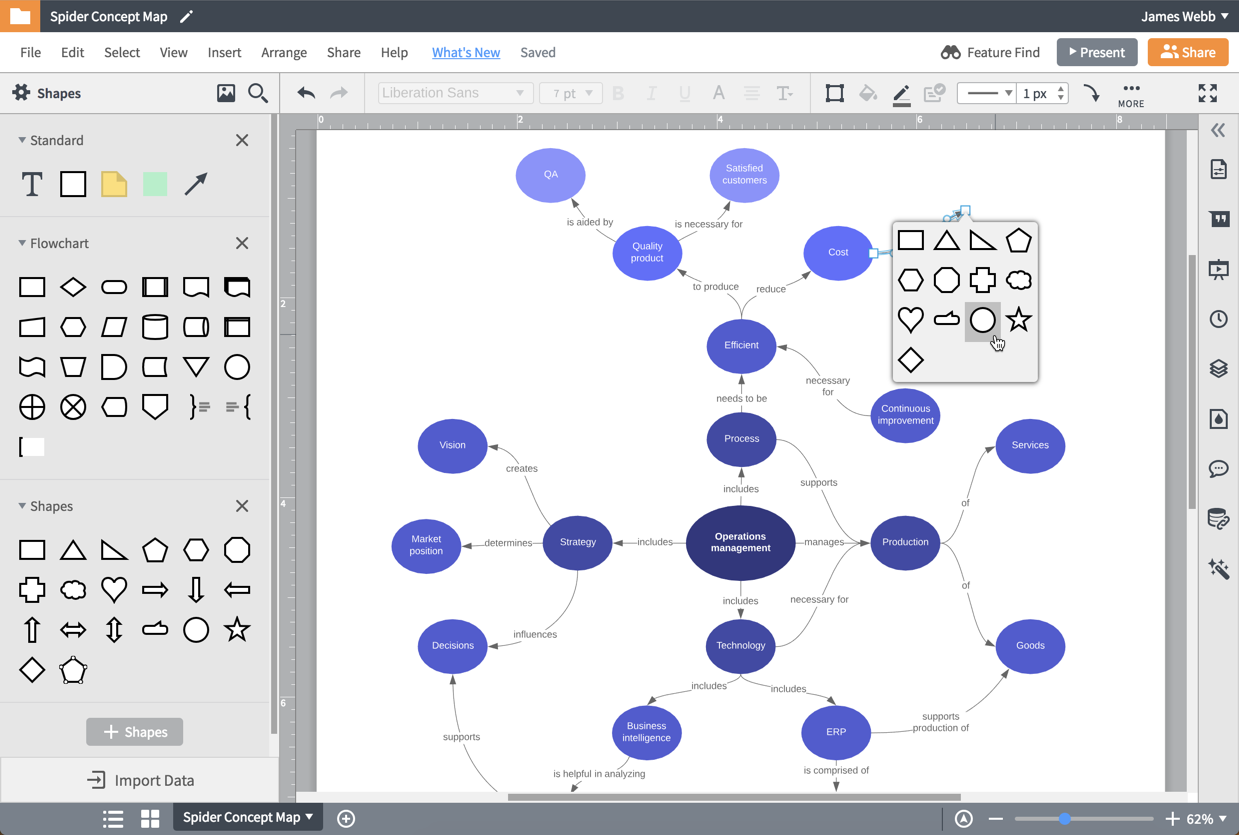Open the Layers panel in right sidebar
Viewport: 1239px width, 835px height.
(1218, 368)
